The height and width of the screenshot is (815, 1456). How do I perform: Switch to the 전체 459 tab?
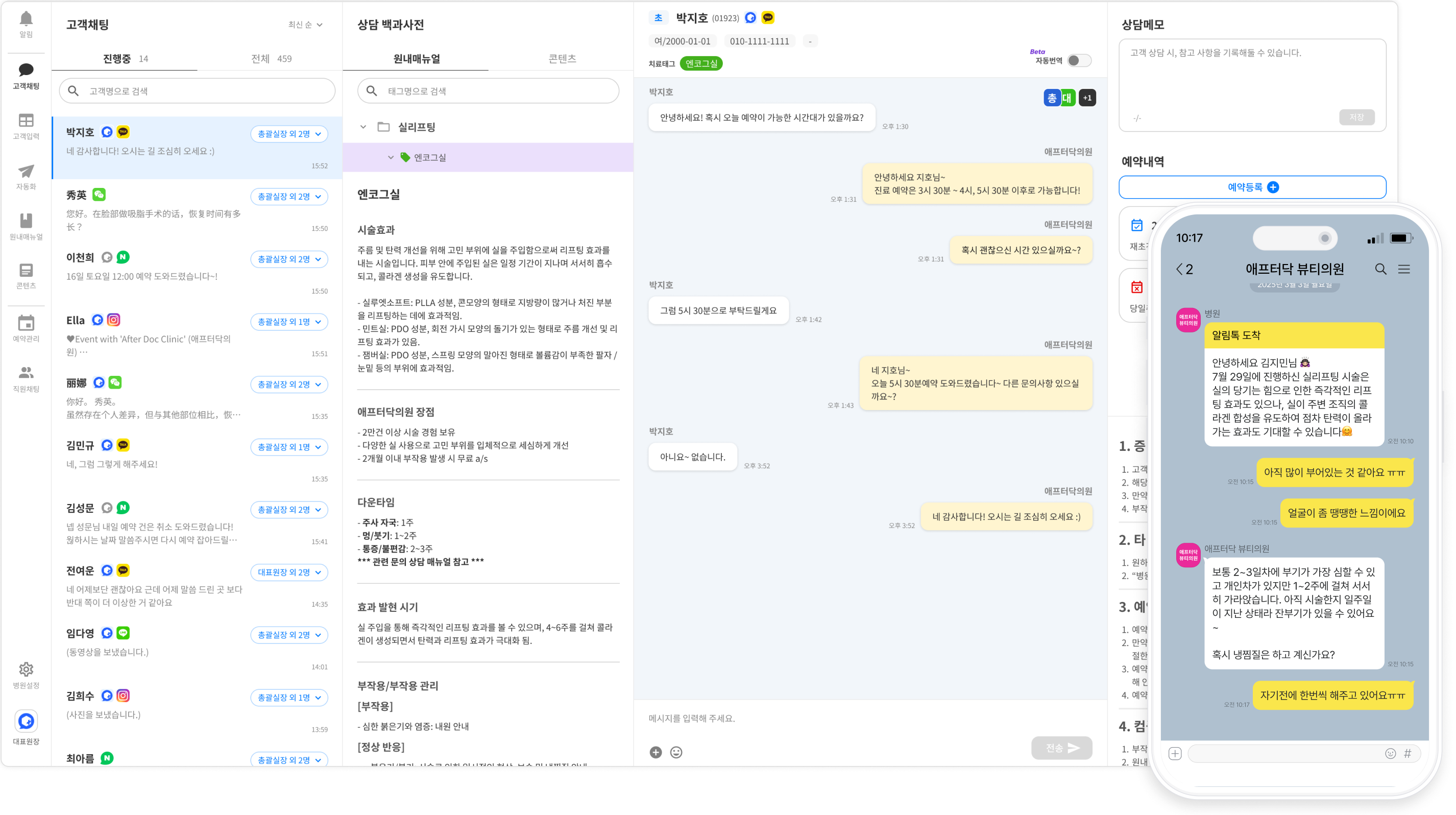click(271, 58)
